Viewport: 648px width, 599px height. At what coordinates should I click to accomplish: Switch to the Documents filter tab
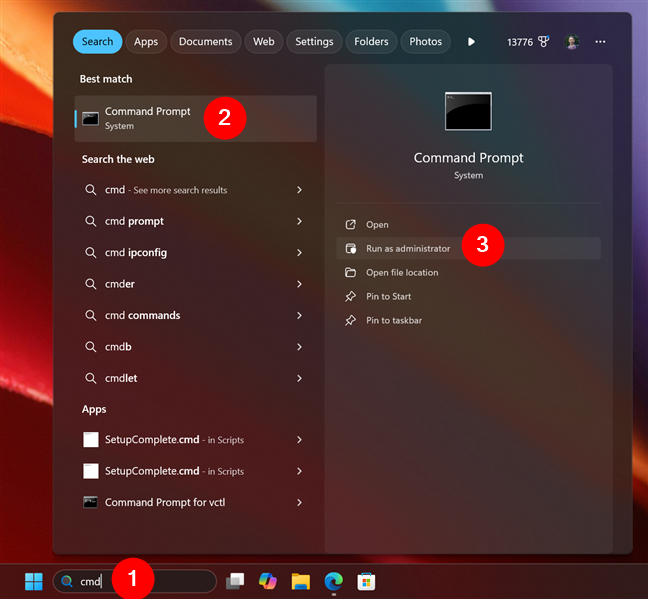(205, 42)
